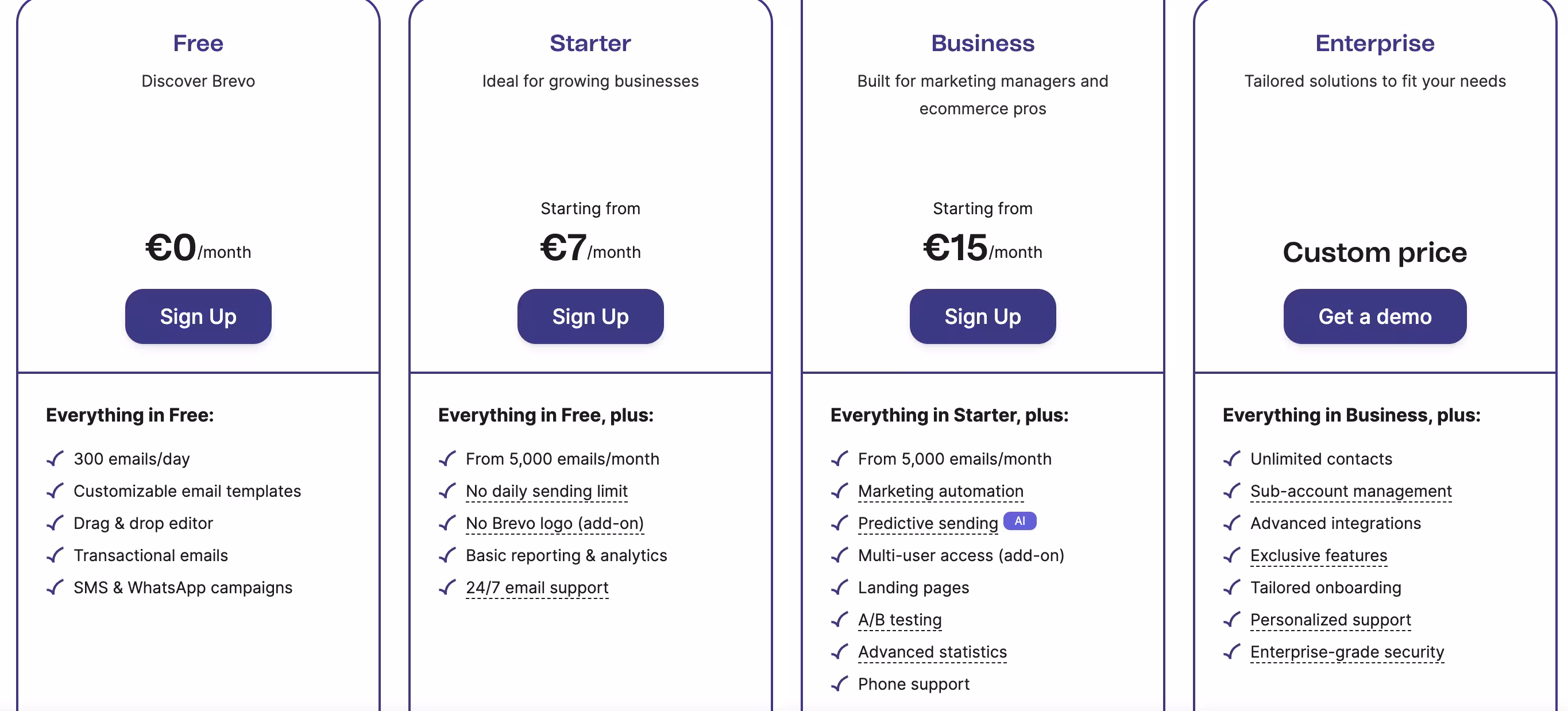This screenshot has height=711, width=1568.
Task: Click the checkmark next to 300 emails/day
Action: (x=55, y=459)
